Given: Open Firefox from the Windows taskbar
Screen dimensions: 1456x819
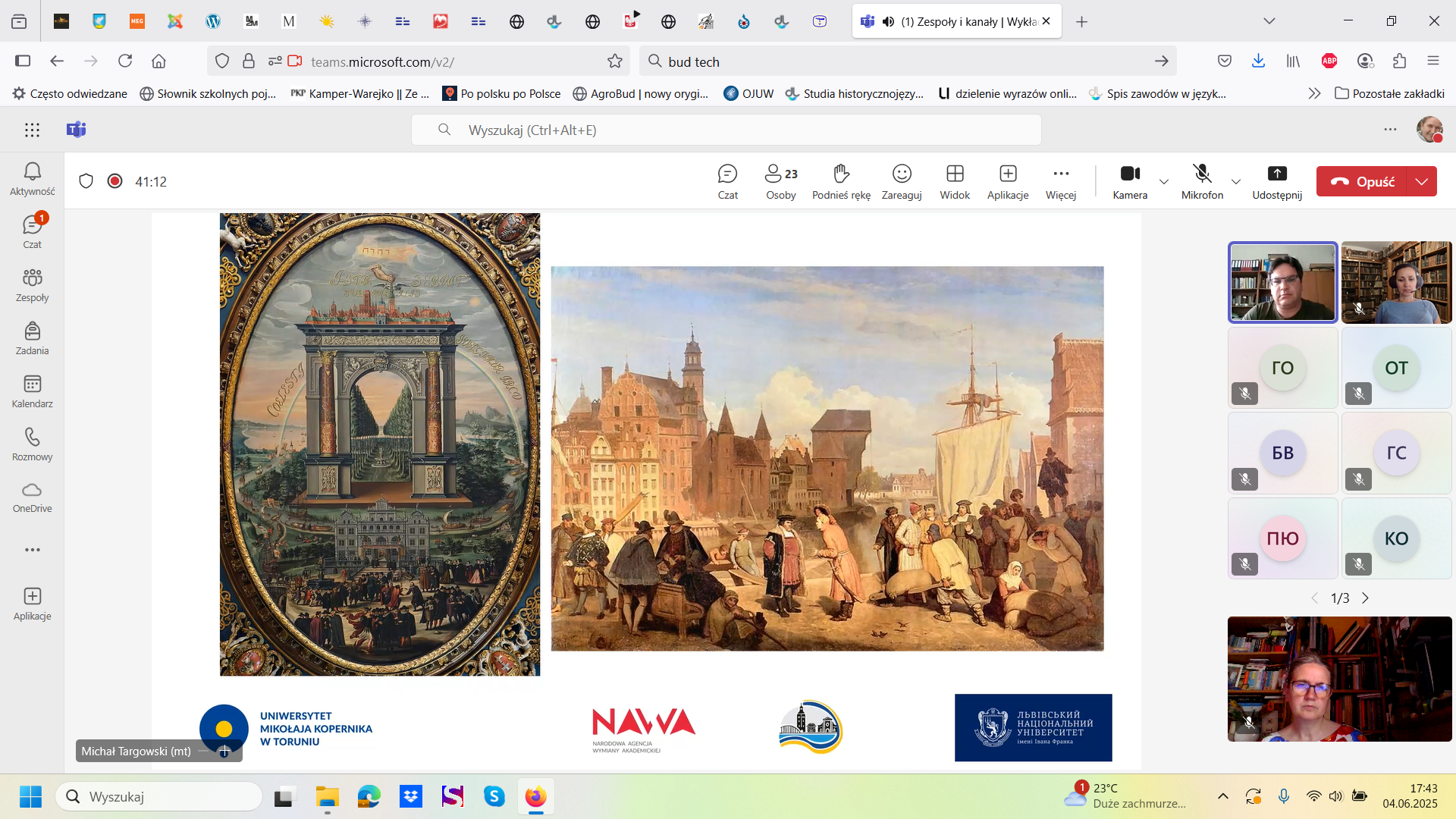Looking at the screenshot, I should pyautogui.click(x=535, y=796).
